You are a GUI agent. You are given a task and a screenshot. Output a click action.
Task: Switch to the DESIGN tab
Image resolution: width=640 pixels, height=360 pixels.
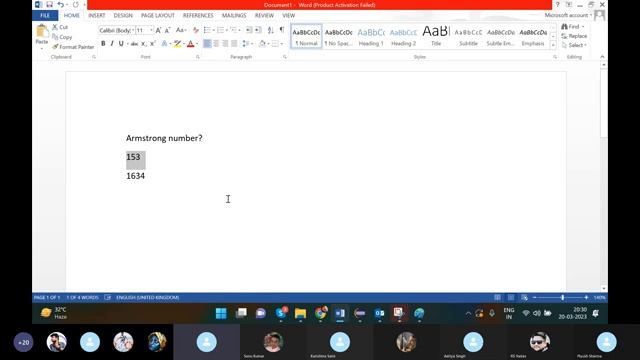pyautogui.click(x=123, y=16)
